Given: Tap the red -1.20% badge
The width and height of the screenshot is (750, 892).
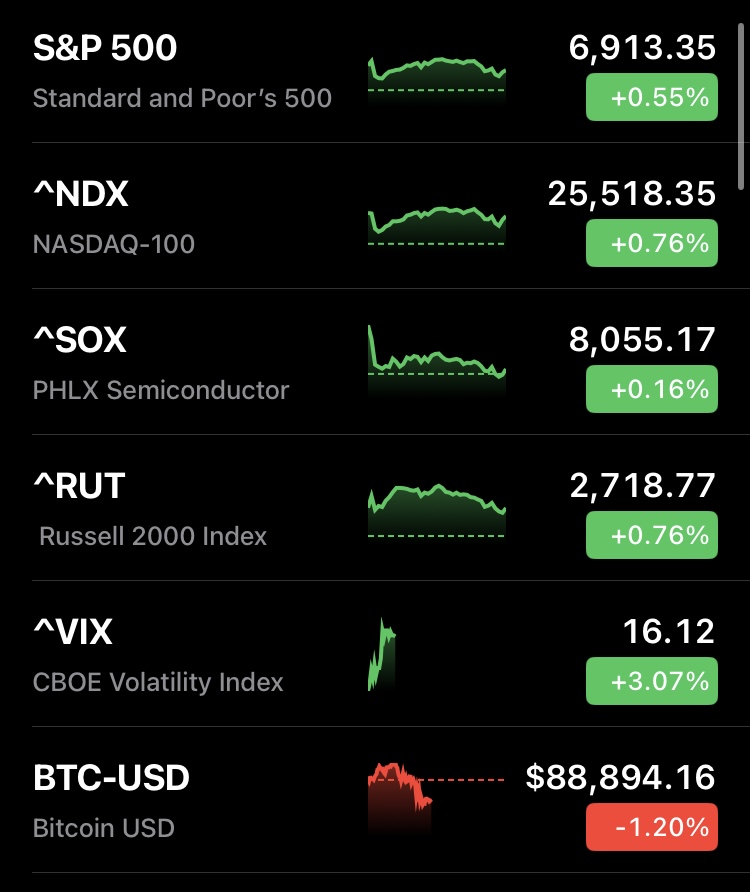Looking at the screenshot, I should (652, 827).
